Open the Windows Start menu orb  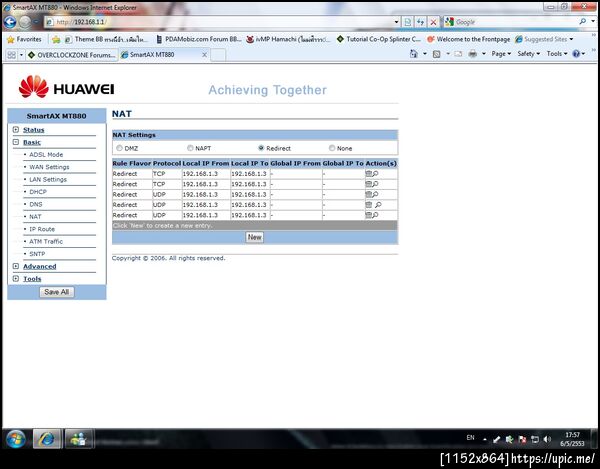(x=16, y=439)
